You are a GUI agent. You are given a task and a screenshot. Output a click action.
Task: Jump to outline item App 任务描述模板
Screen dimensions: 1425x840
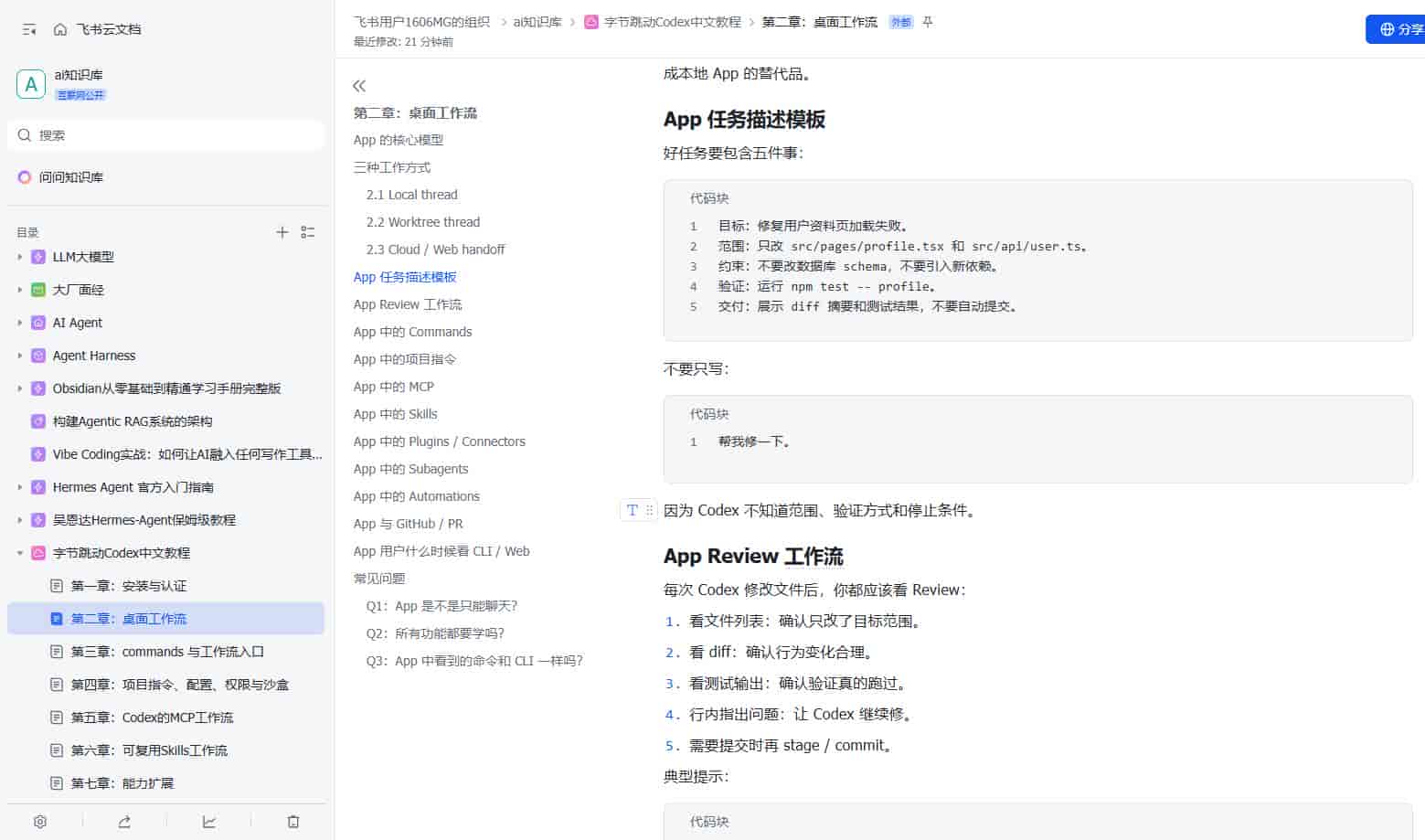(x=405, y=277)
